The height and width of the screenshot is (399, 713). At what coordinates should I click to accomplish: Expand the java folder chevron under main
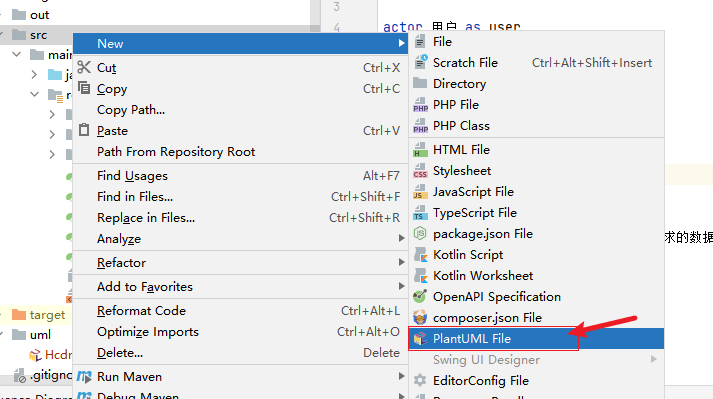35,74
